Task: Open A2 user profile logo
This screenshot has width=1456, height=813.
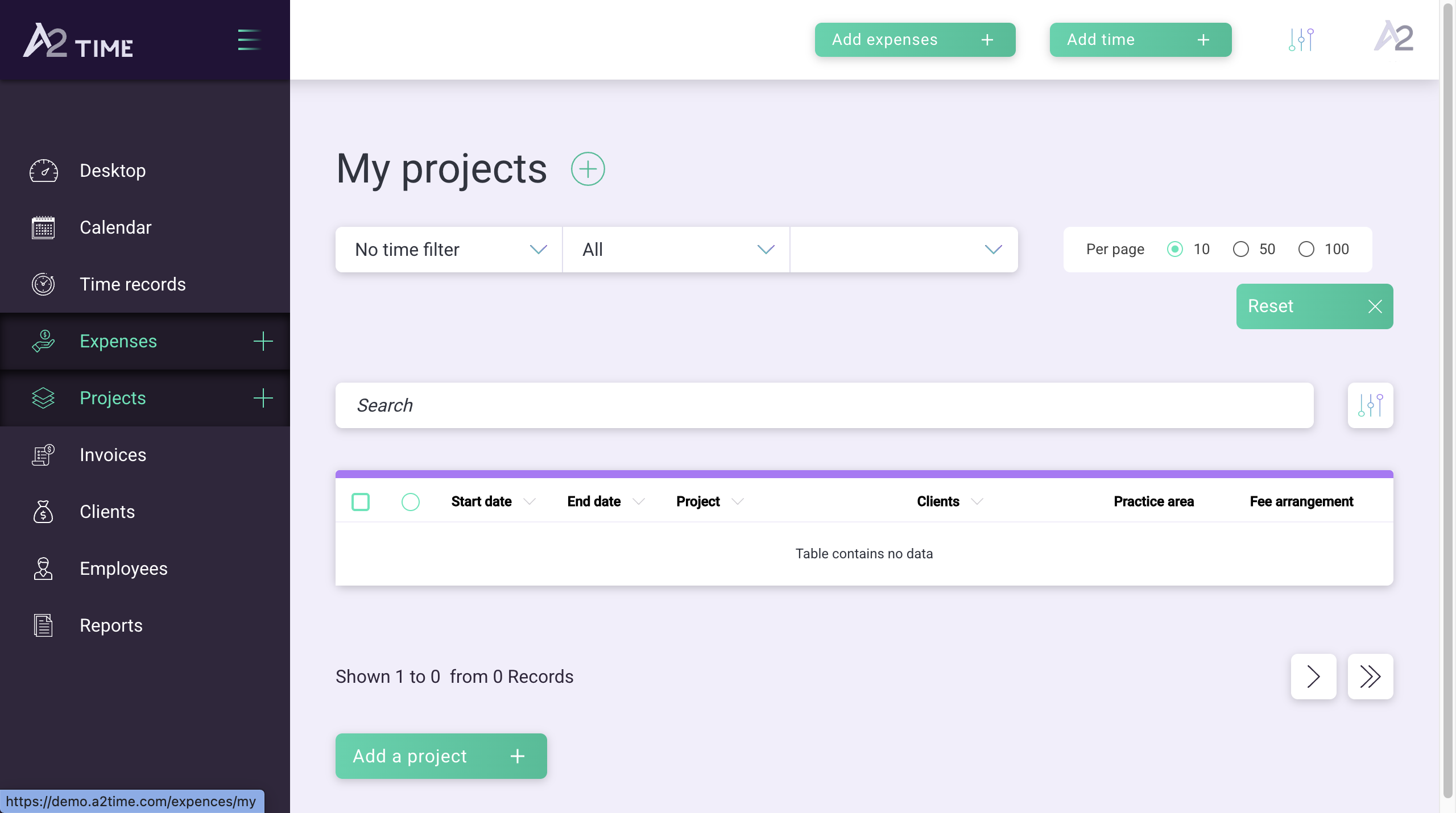Action: coord(1394,36)
